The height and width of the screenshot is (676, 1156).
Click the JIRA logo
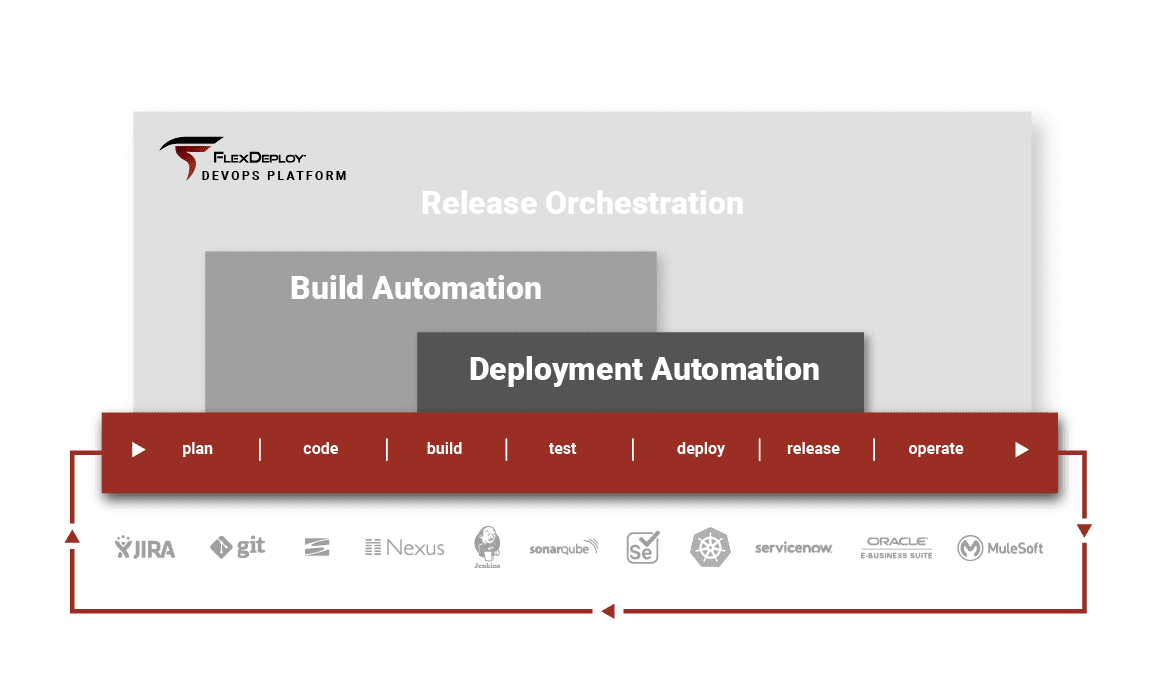tap(144, 548)
